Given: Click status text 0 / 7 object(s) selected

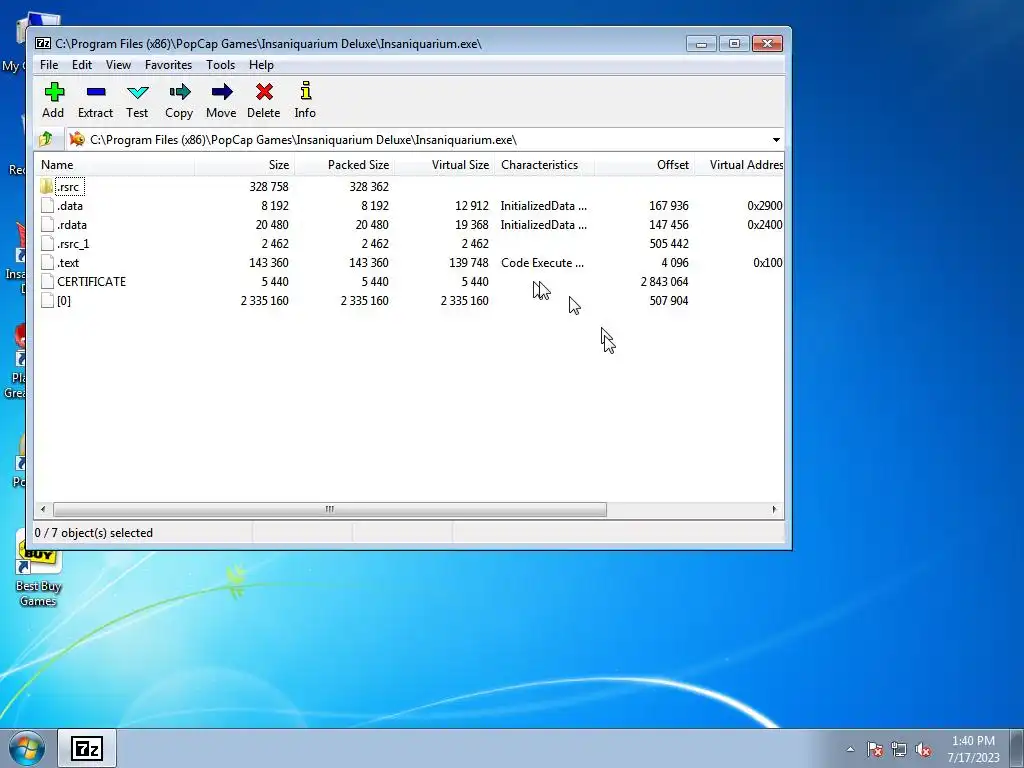Looking at the screenshot, I should coord(94,533).
